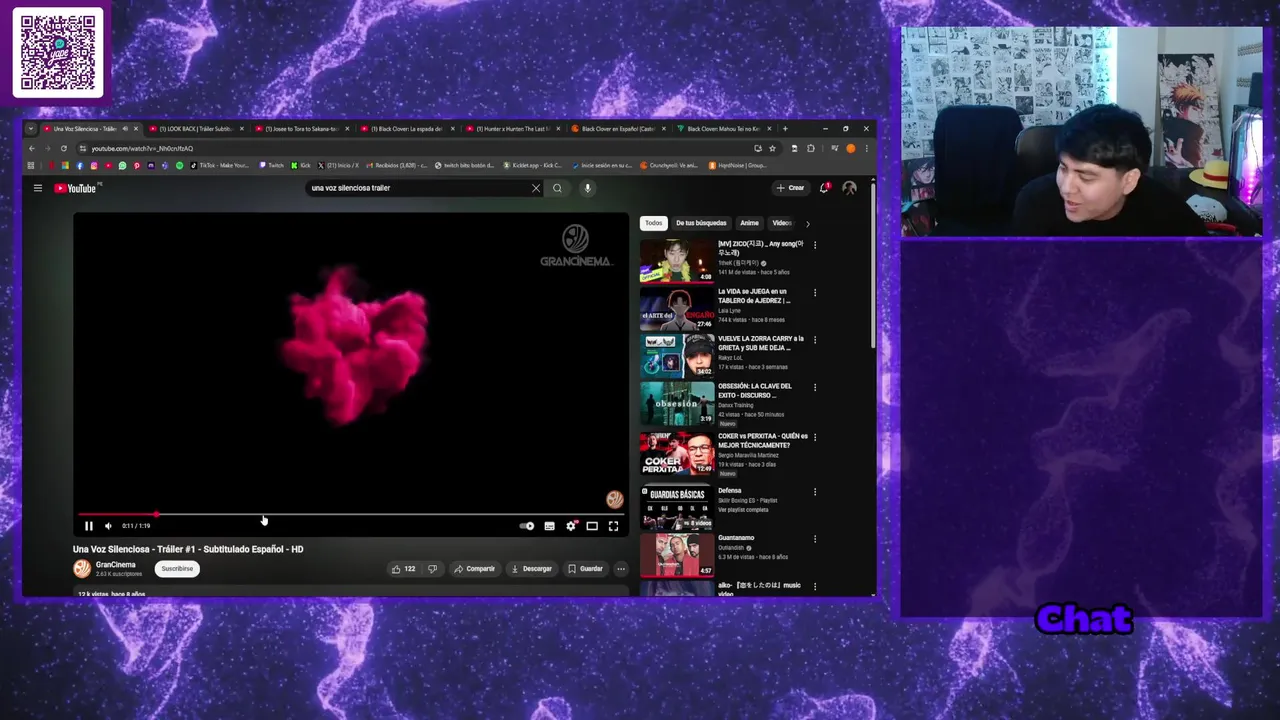Open options for Defensa playlist
1280x720 pixels.
coord(814,492)
